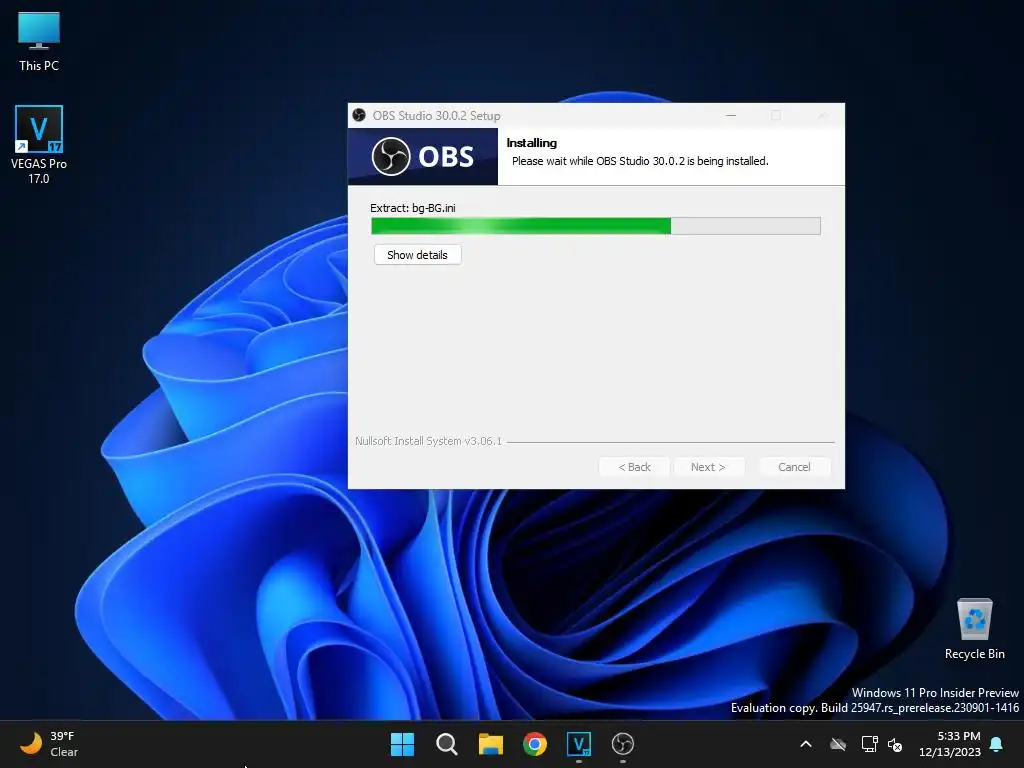Open File Explorer from the taskbar
1024x768 pixels.
[490, 744]
